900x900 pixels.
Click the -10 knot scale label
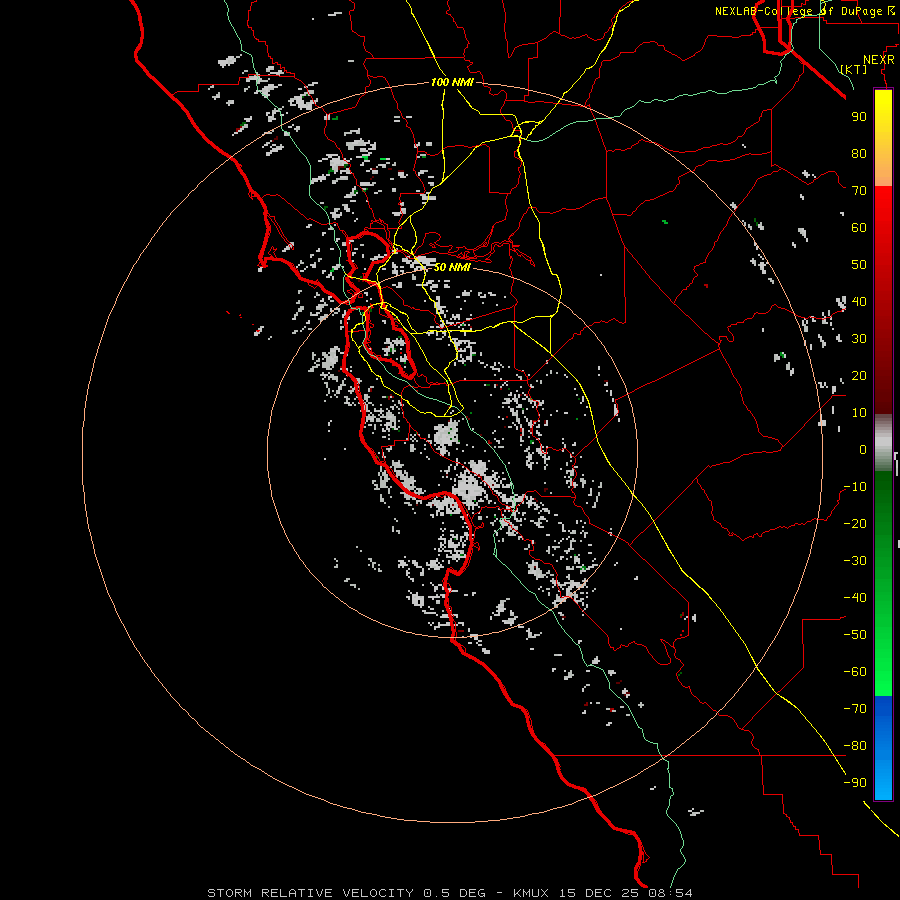(855, 487)
